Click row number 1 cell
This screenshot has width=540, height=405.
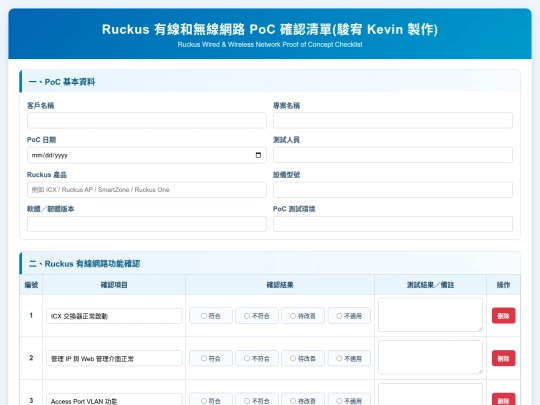tap(31, 315)
